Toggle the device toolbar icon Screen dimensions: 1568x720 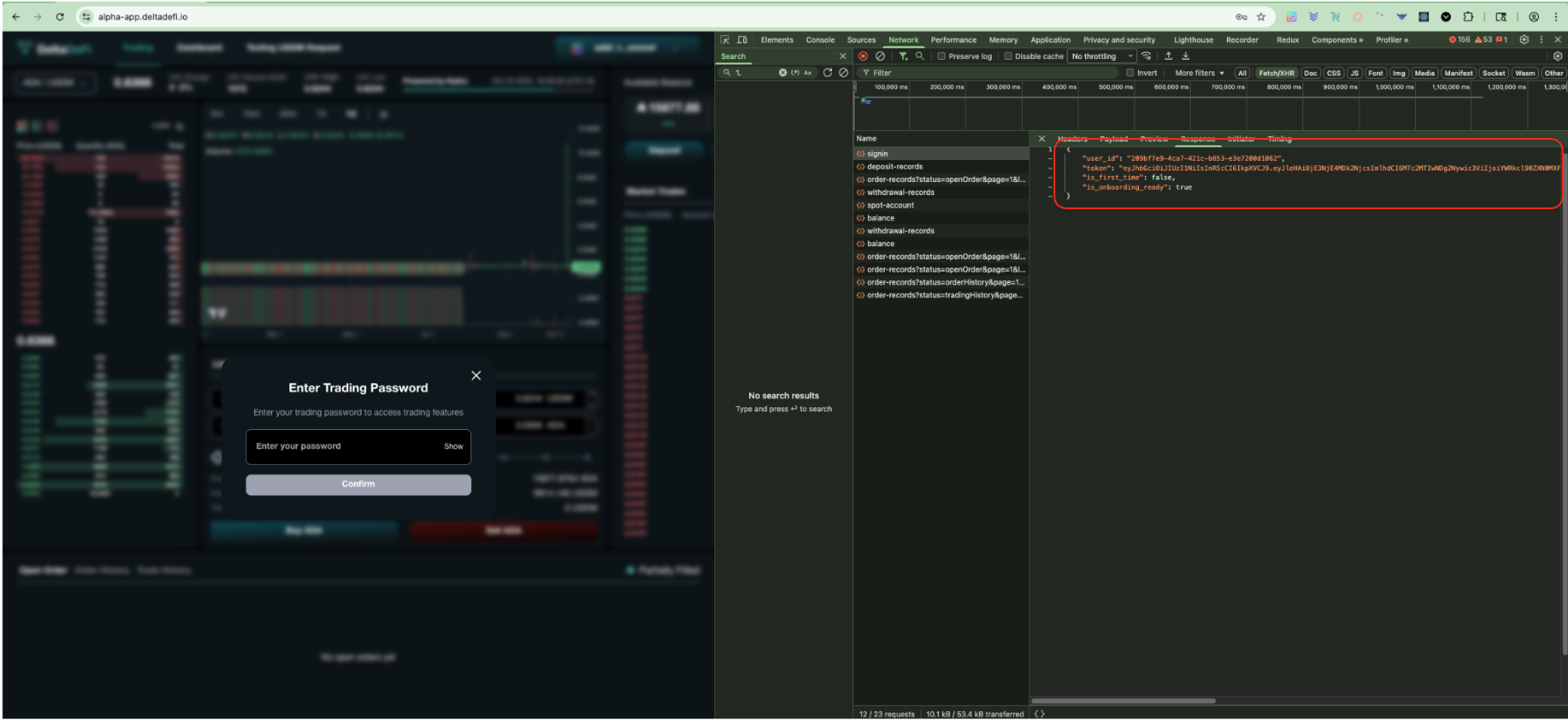coord(742,40)
